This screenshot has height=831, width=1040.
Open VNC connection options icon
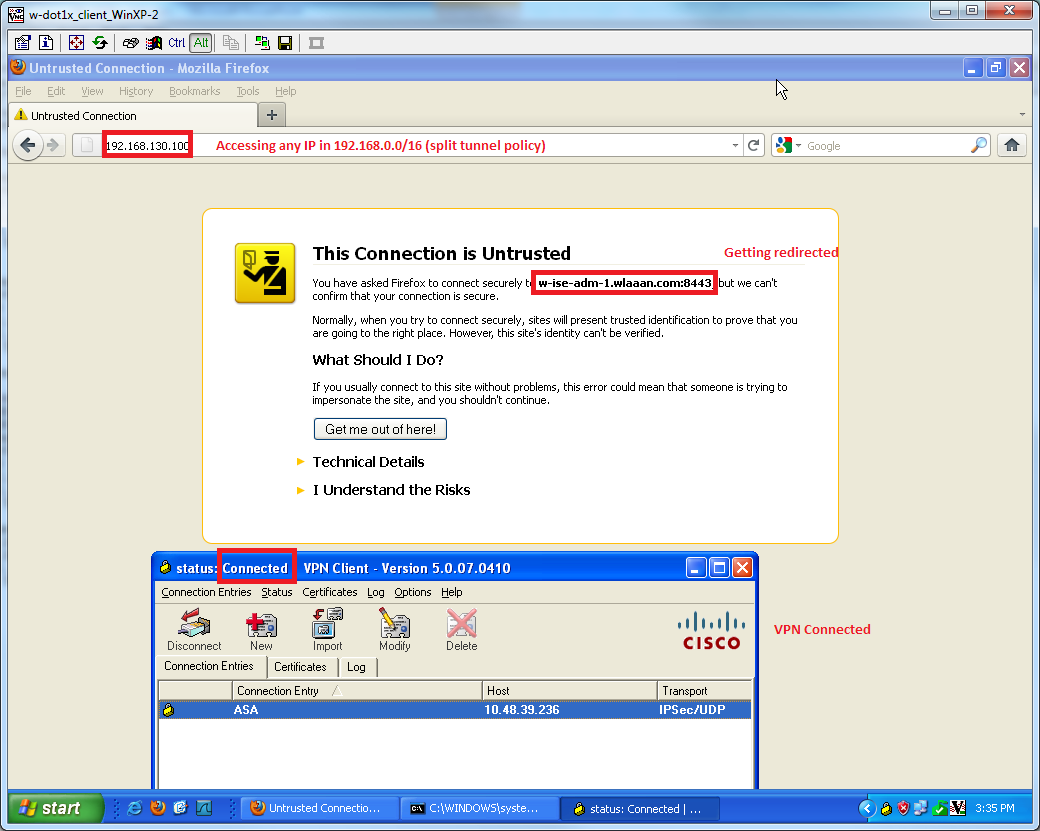tap(22, 43)
